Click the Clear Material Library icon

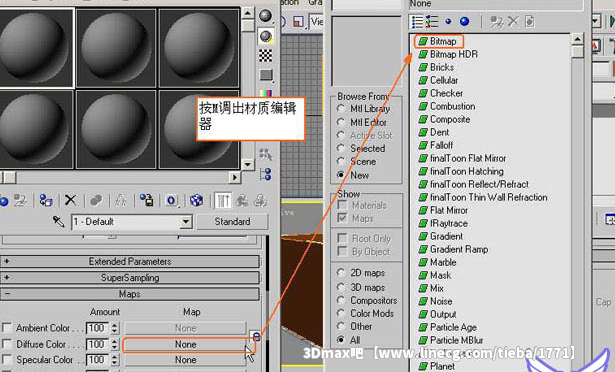[529, 22]
